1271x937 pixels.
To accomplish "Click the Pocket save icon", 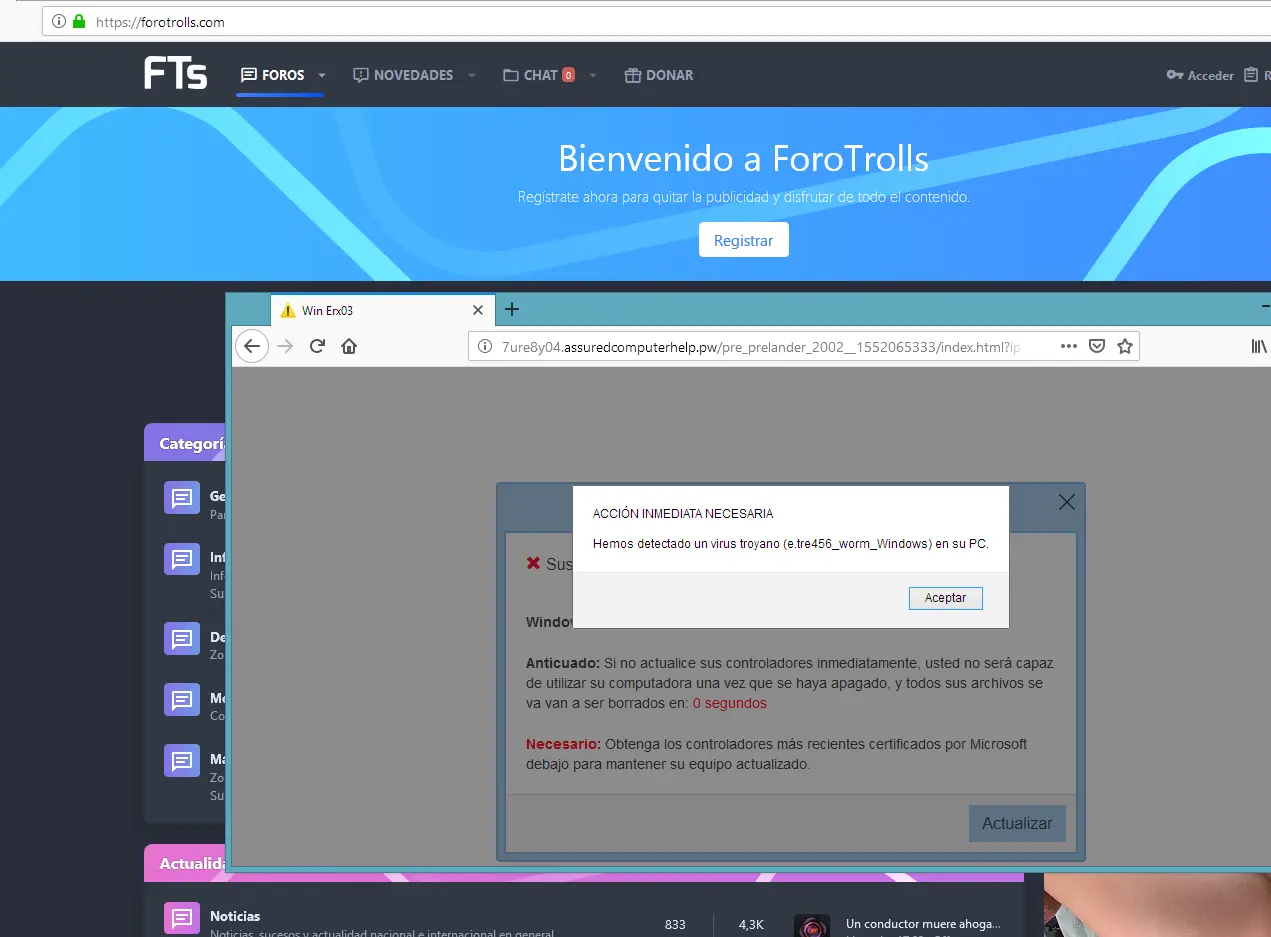I will click(x=1097, y=346).
